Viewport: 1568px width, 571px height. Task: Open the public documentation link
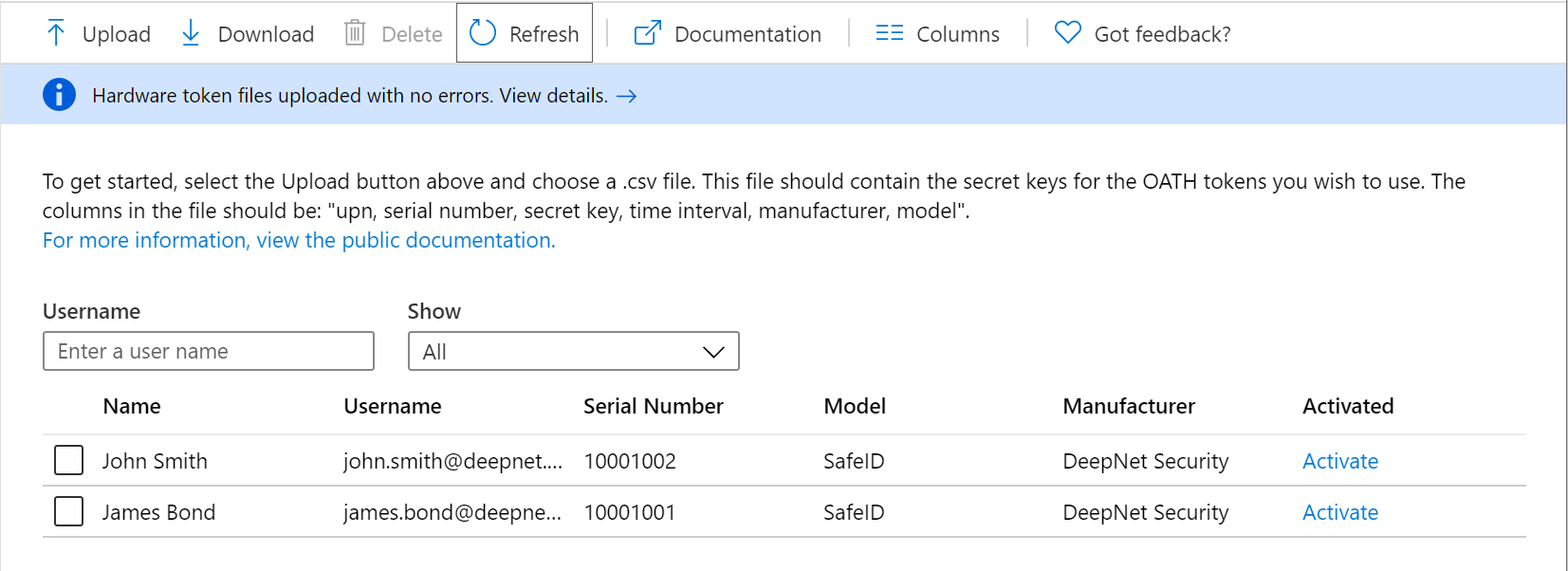299,240
